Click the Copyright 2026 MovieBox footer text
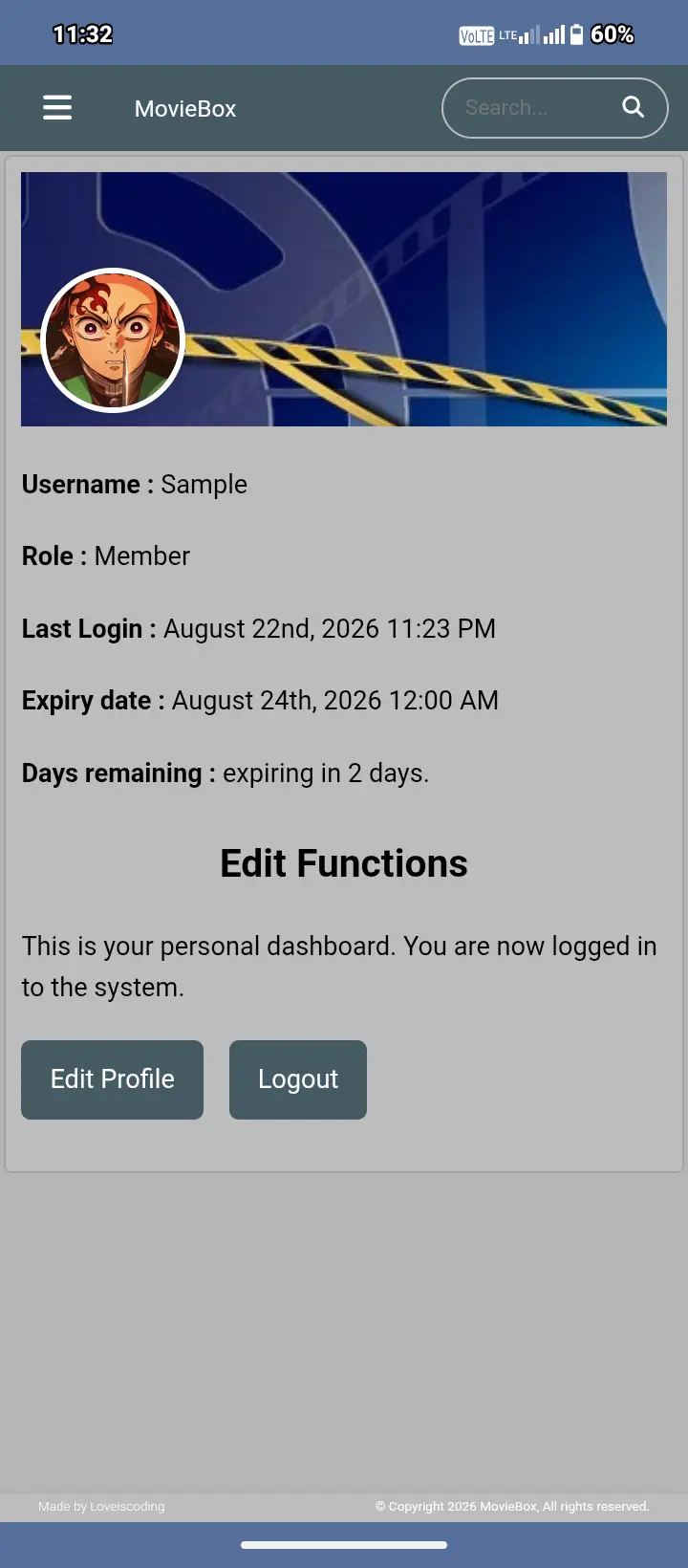 pos(512,1506)
